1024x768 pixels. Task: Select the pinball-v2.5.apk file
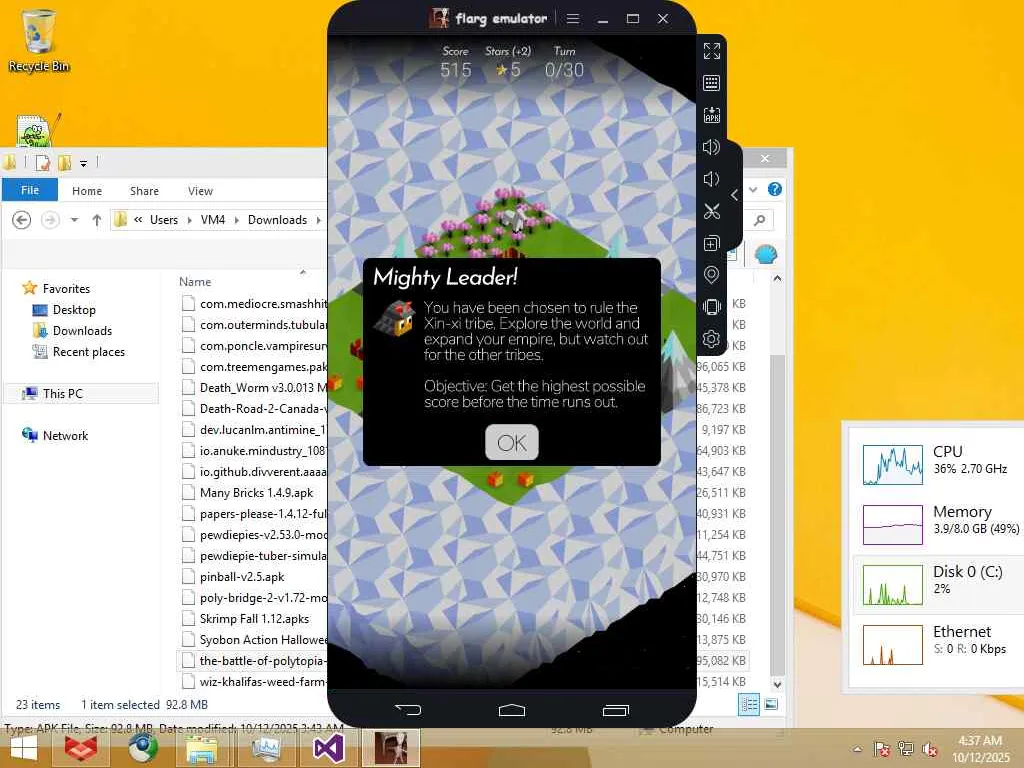242,577
